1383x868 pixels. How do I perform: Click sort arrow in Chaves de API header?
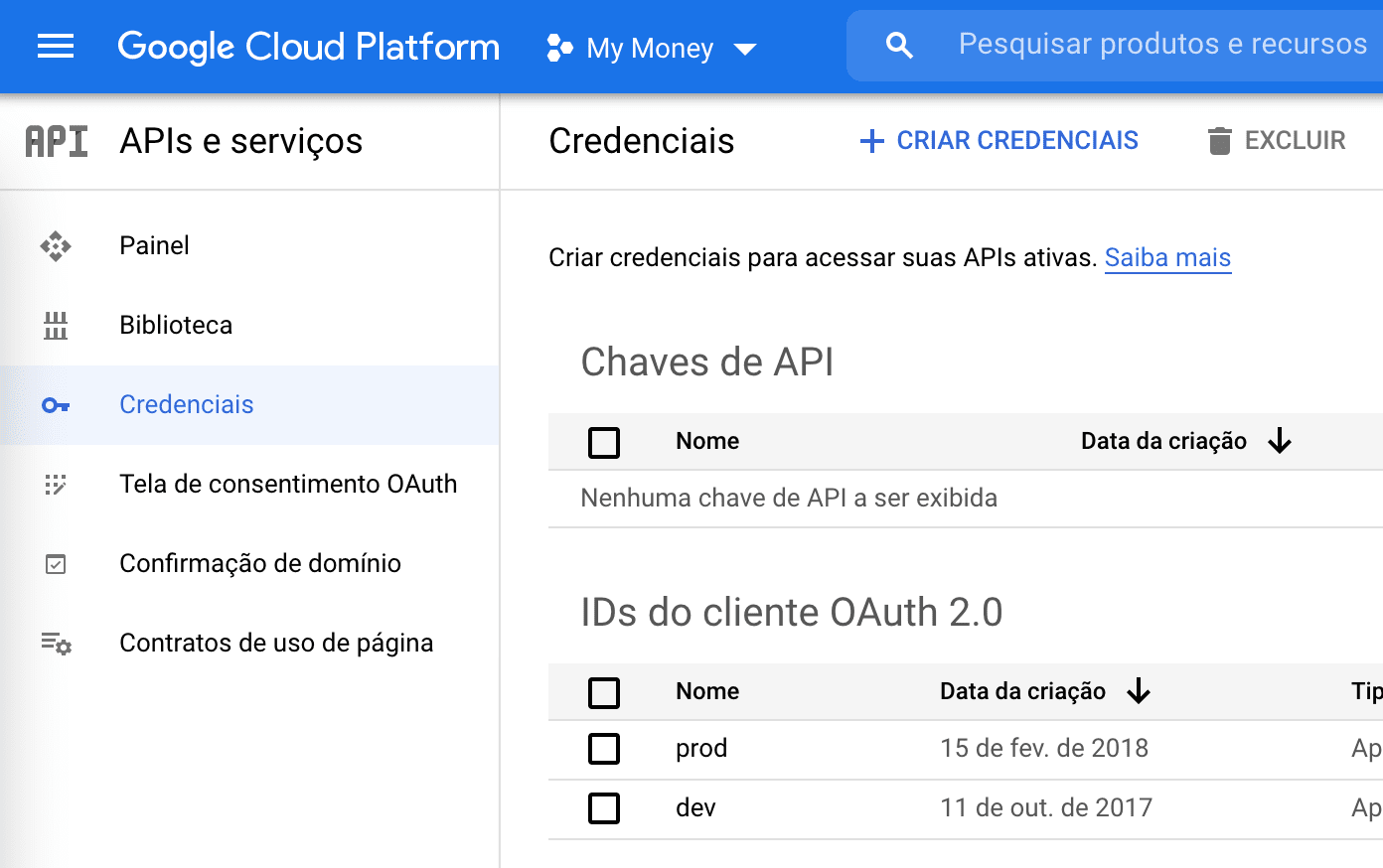tap(1280, 441)
